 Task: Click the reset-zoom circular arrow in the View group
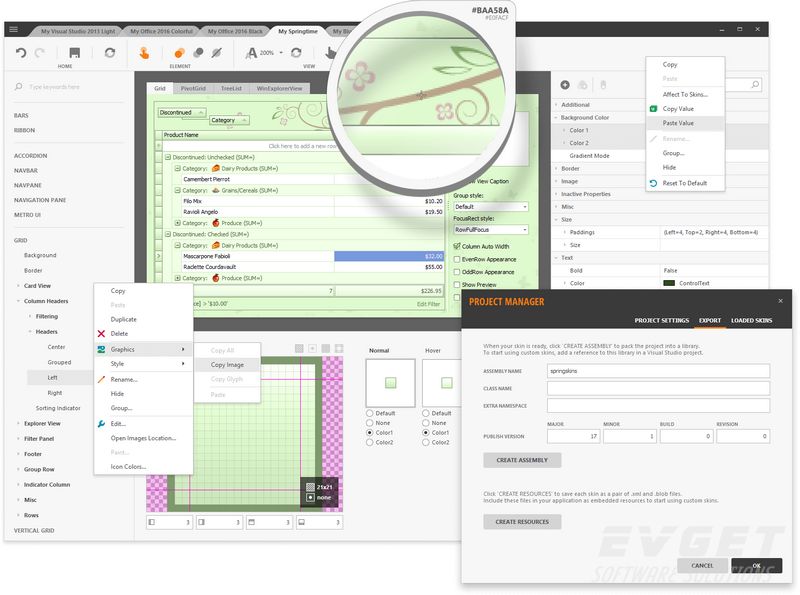click(x=296, y=53)
